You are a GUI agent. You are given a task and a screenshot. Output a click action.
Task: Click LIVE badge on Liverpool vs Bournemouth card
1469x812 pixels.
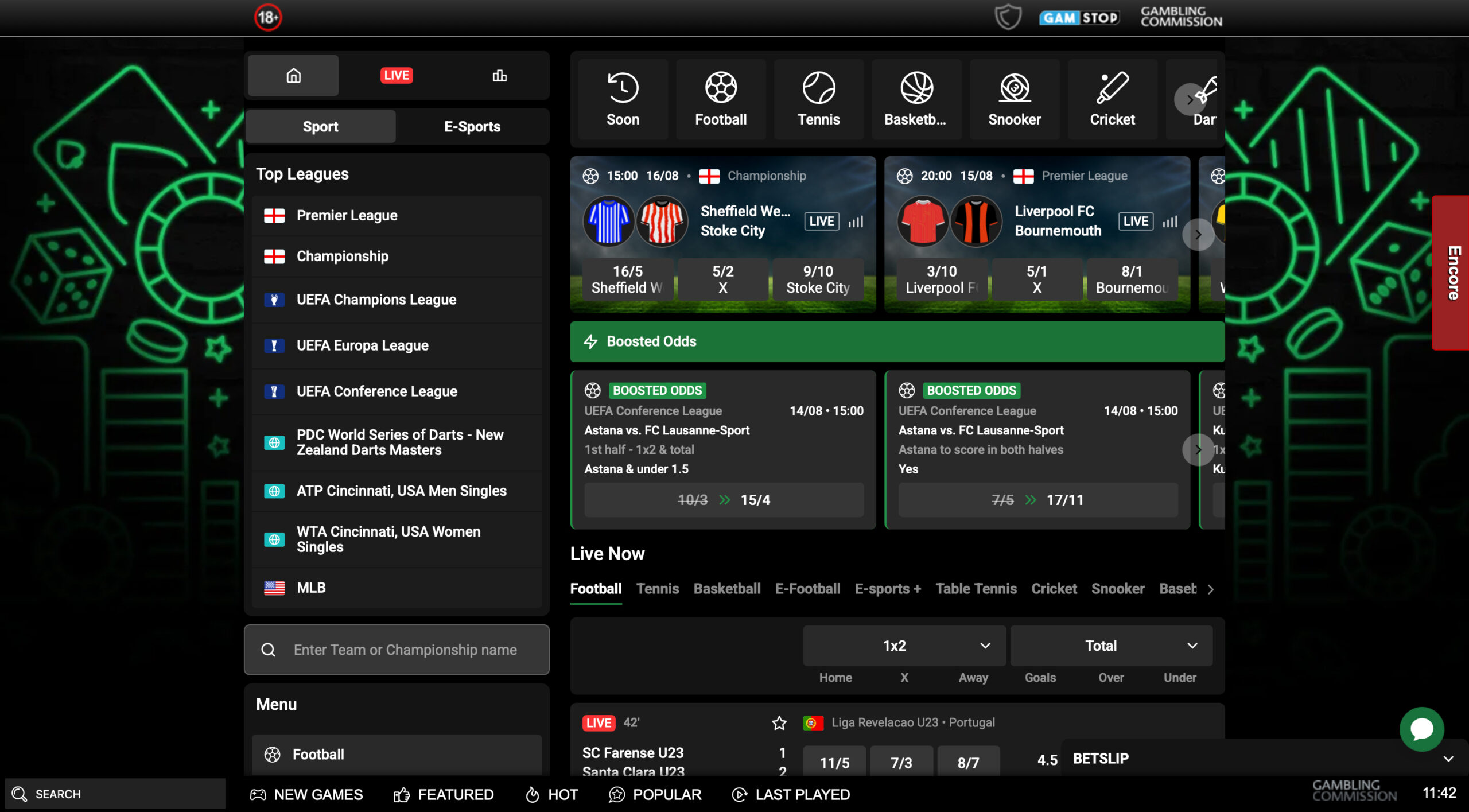point(1136,222)
